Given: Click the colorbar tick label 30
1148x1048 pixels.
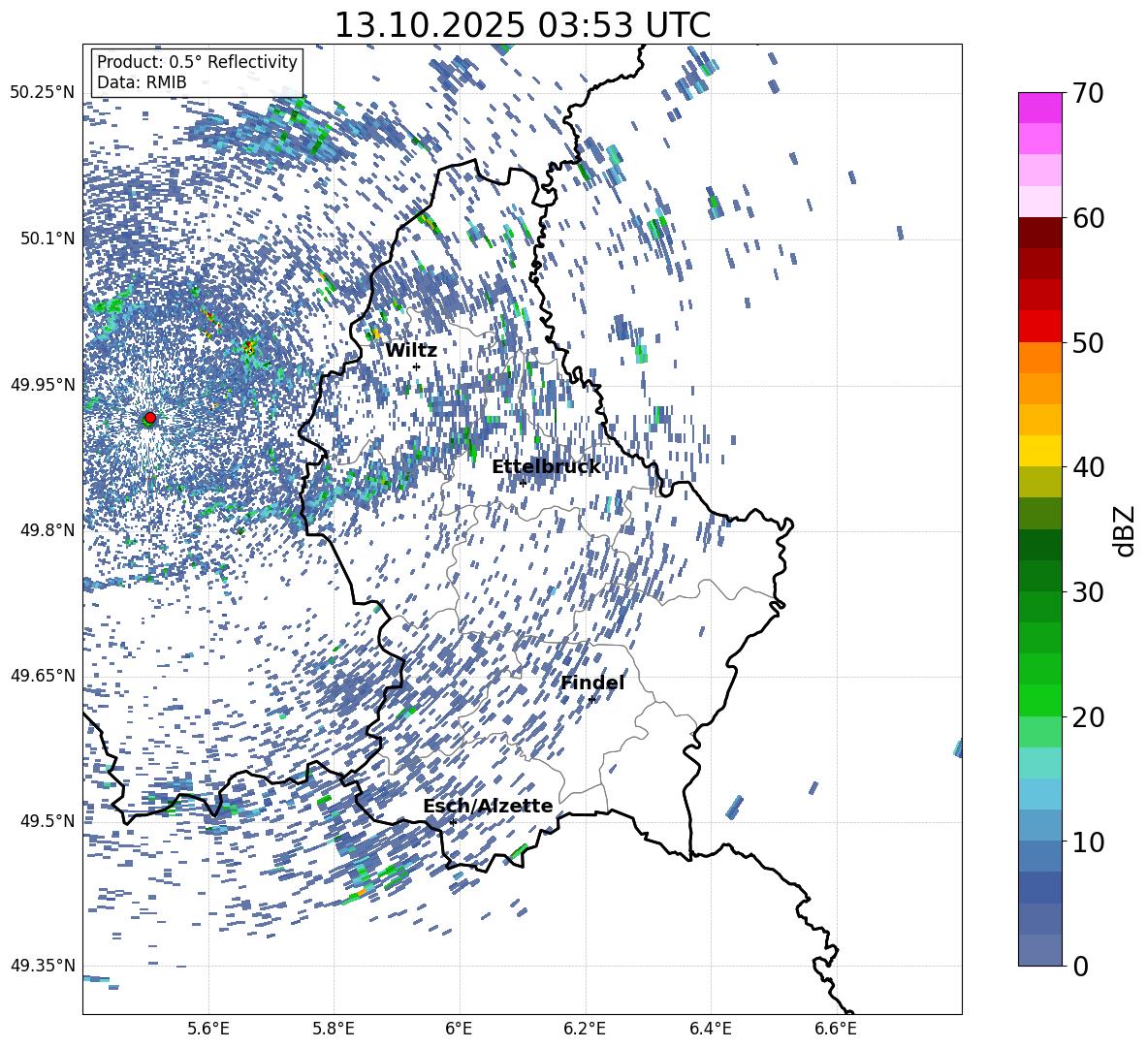Looking at the screenshot, I should (1088, 592).
